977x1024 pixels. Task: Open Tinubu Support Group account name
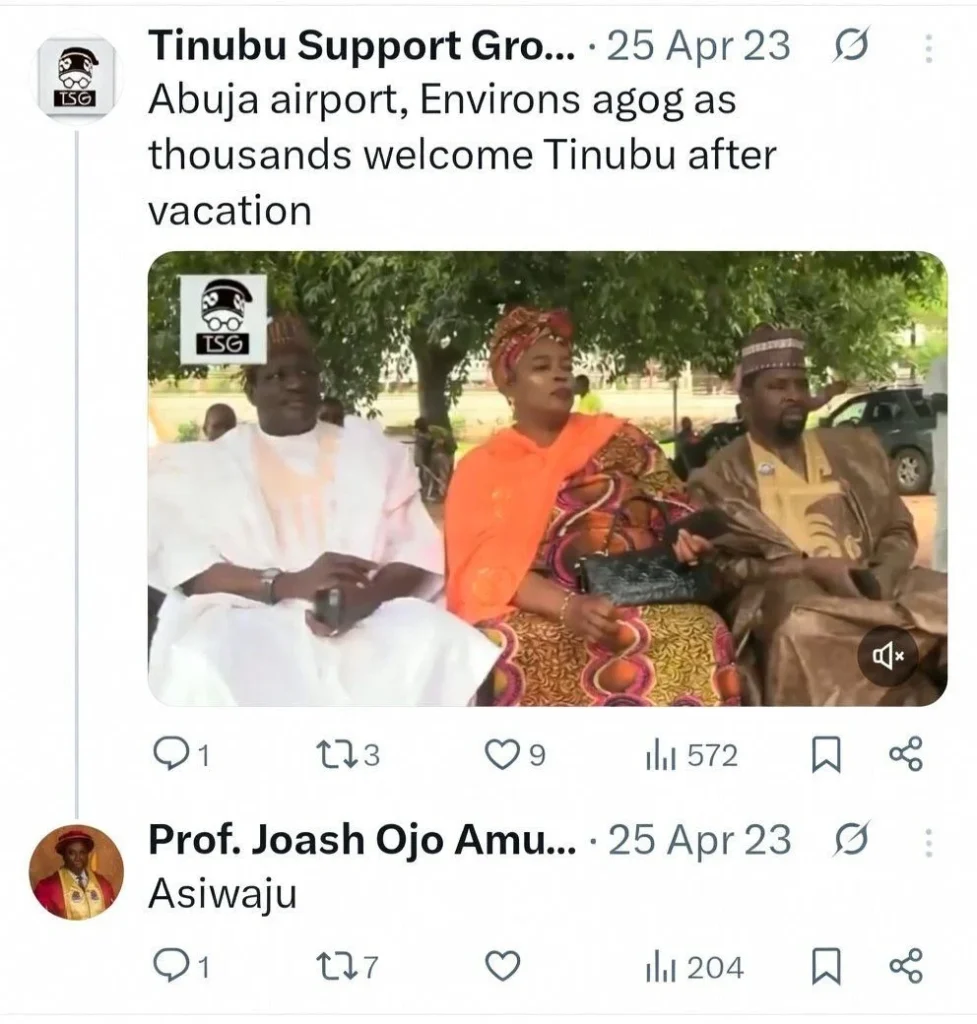point(362,46)
